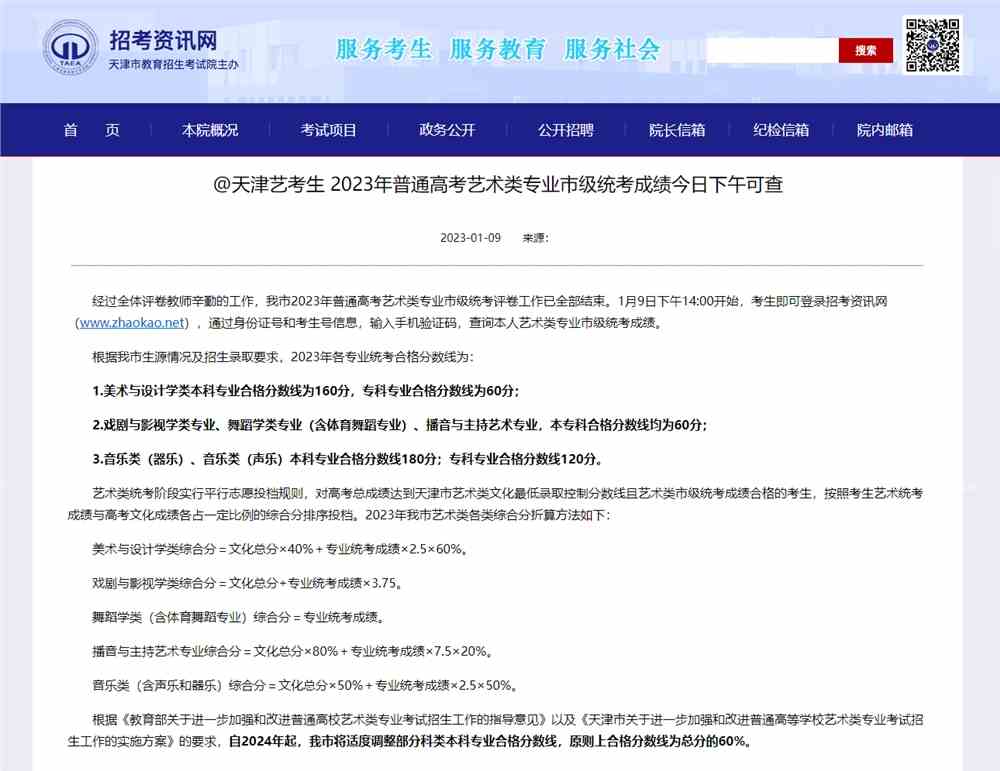Open the 考试项目 navigation item
Viewport: 1000px width, 771px height.
pos(328,130)
